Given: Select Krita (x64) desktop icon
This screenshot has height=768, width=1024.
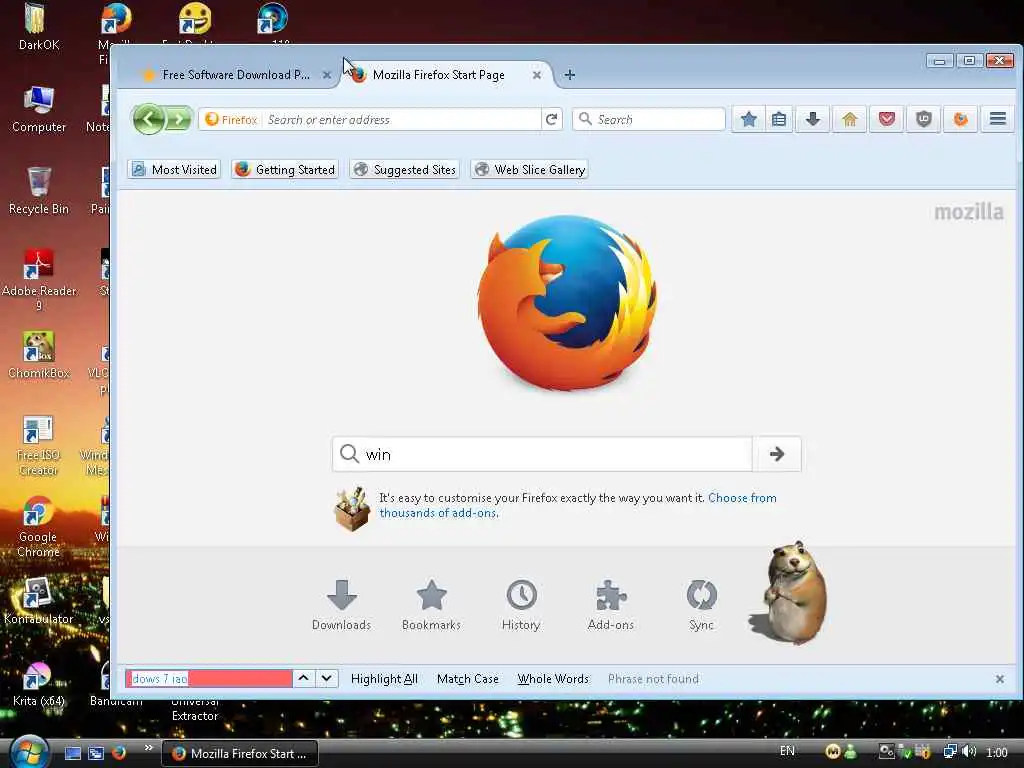Looking at the screenshot, I should pos(38,684).
